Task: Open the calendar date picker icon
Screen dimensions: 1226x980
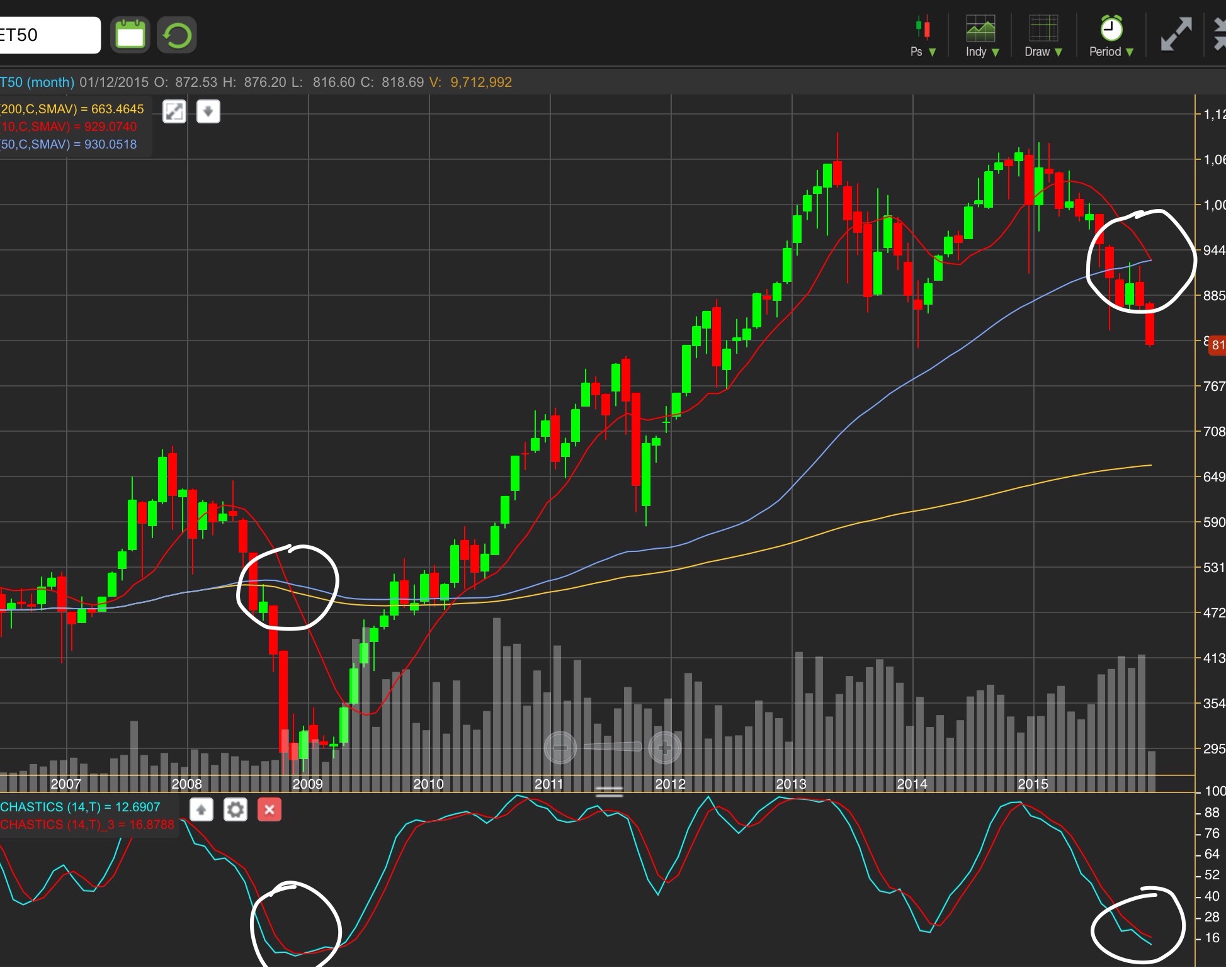Action: pyautogui.click(x=130, y=35)
